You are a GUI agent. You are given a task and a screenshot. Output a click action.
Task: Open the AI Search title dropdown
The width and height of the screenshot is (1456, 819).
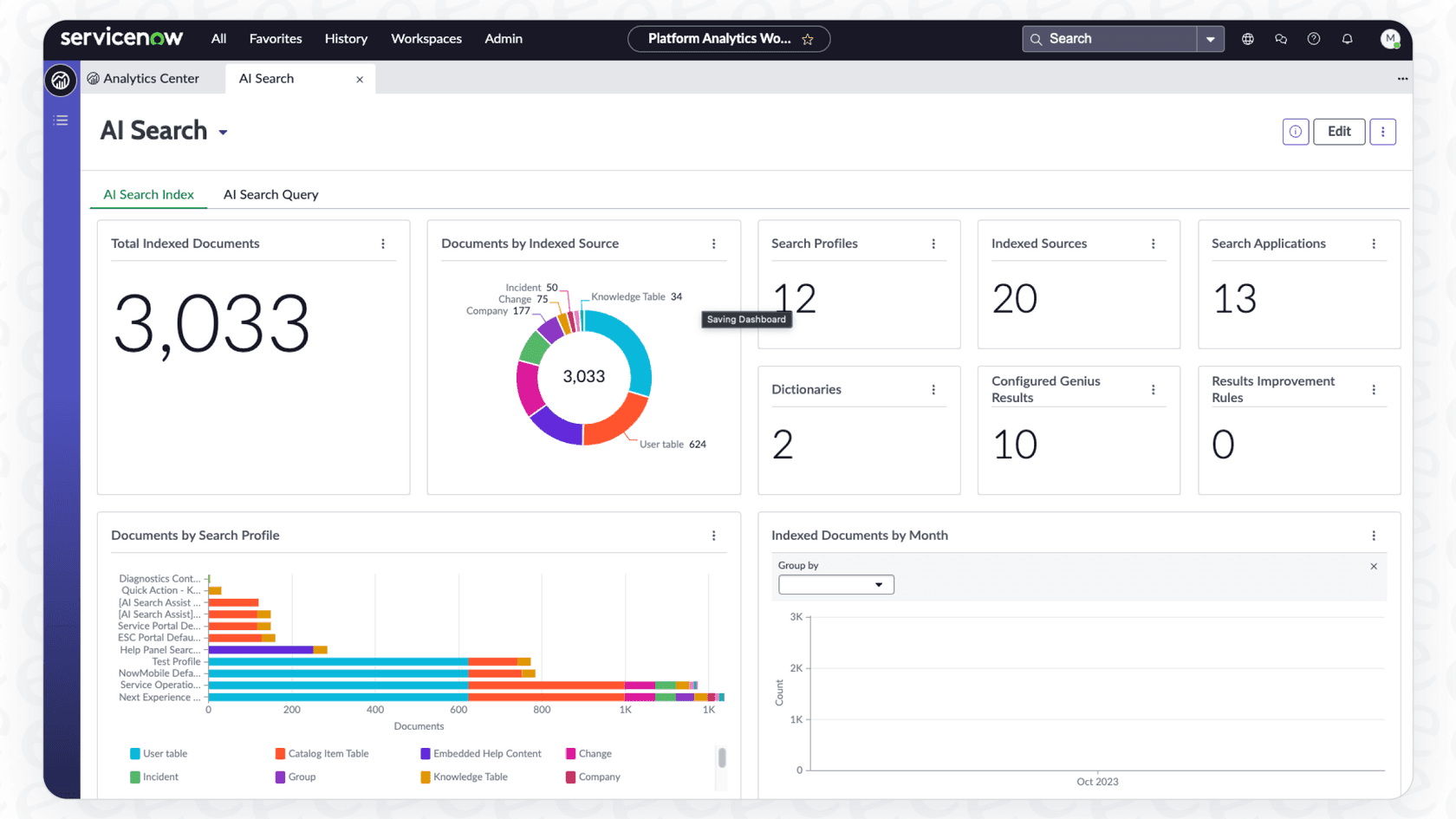coord(223,132)
